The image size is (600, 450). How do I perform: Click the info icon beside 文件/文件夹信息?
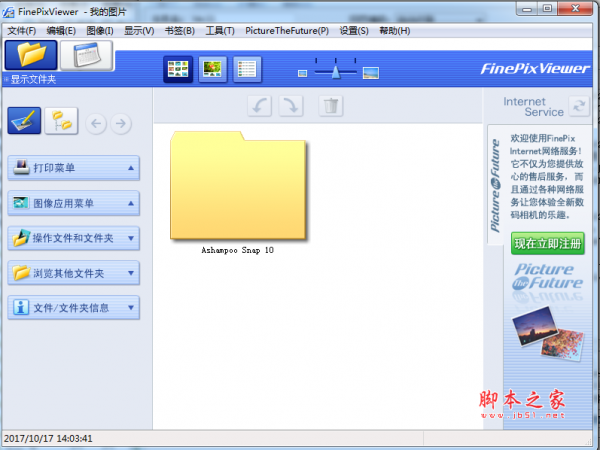pos(21,307)
